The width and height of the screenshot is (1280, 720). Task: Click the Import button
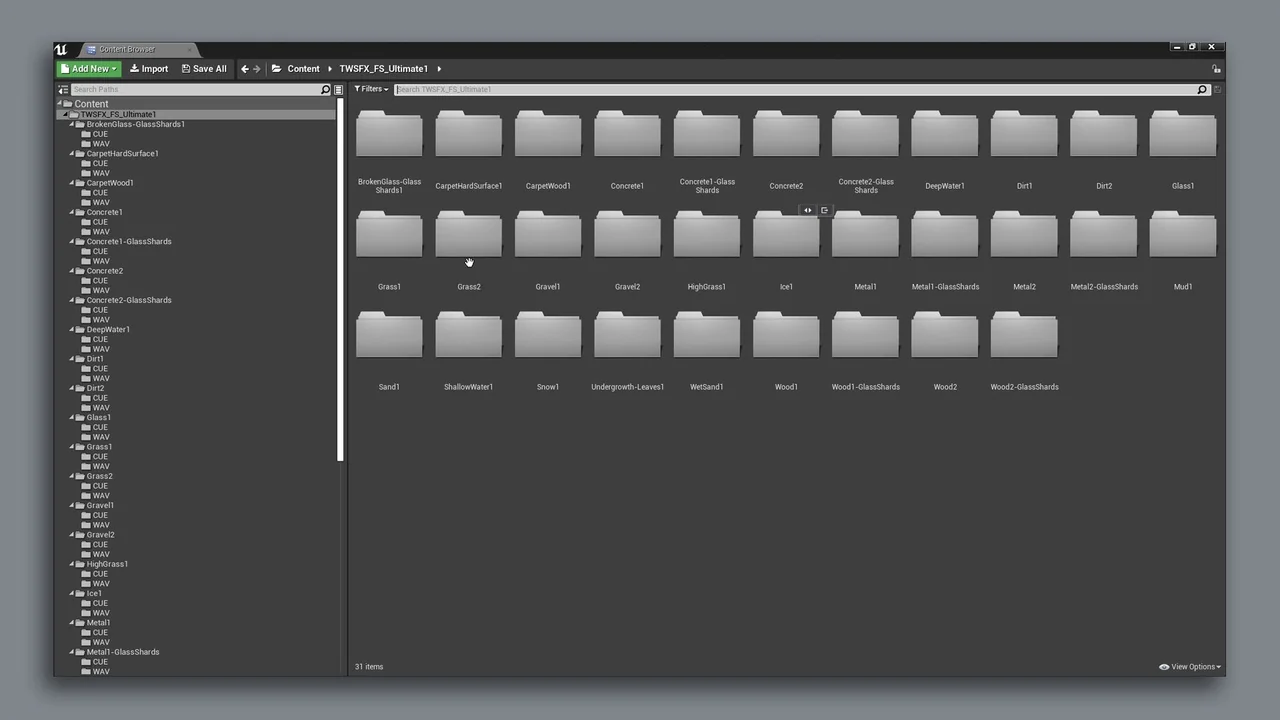click(148, 68)
